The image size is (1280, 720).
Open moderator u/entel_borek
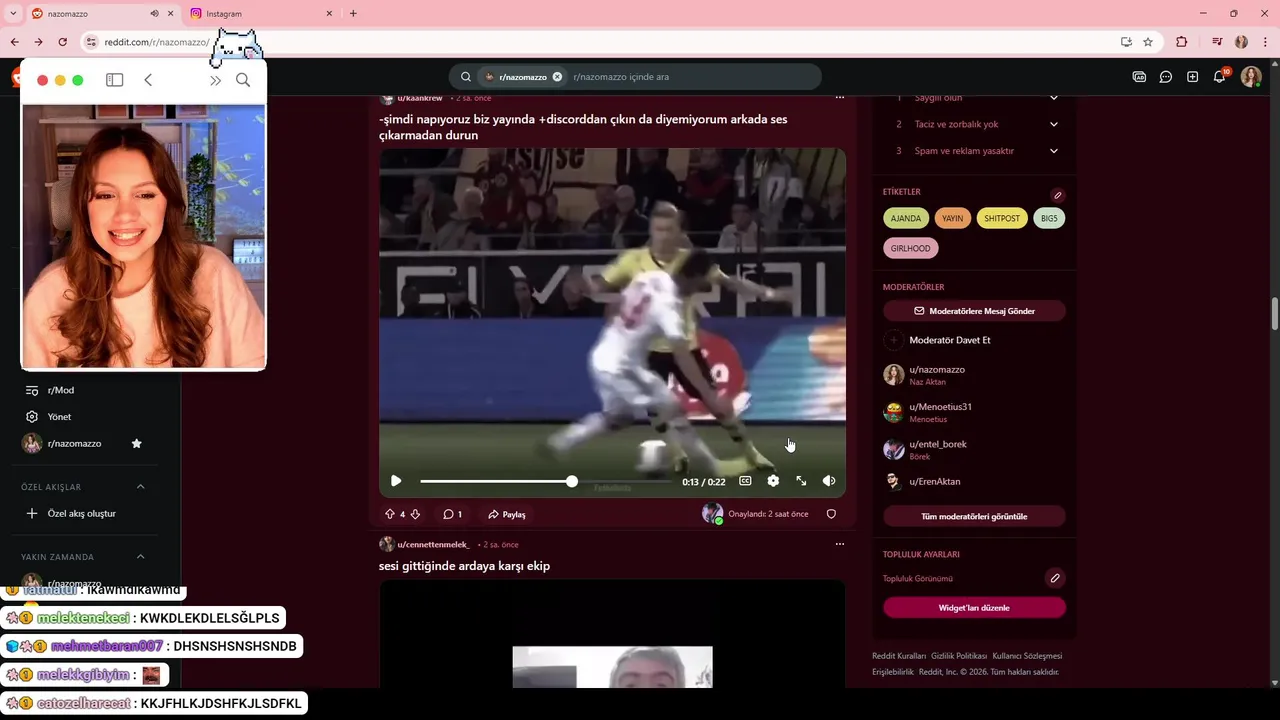tap(938, 444)
